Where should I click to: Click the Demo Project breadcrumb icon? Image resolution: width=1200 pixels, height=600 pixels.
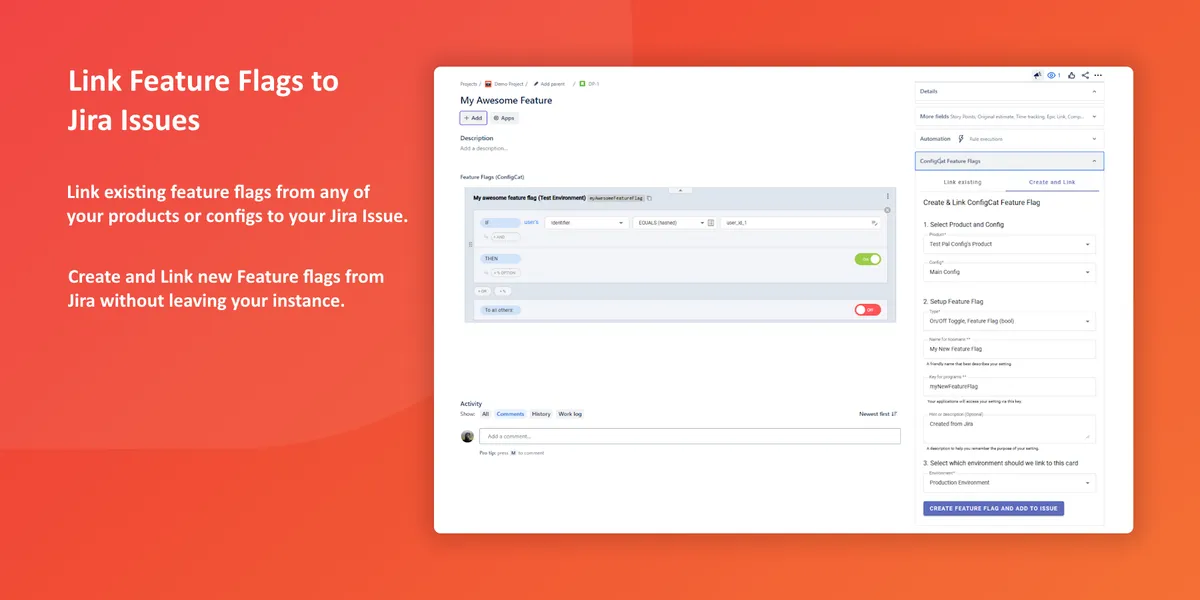coord(489,85)
